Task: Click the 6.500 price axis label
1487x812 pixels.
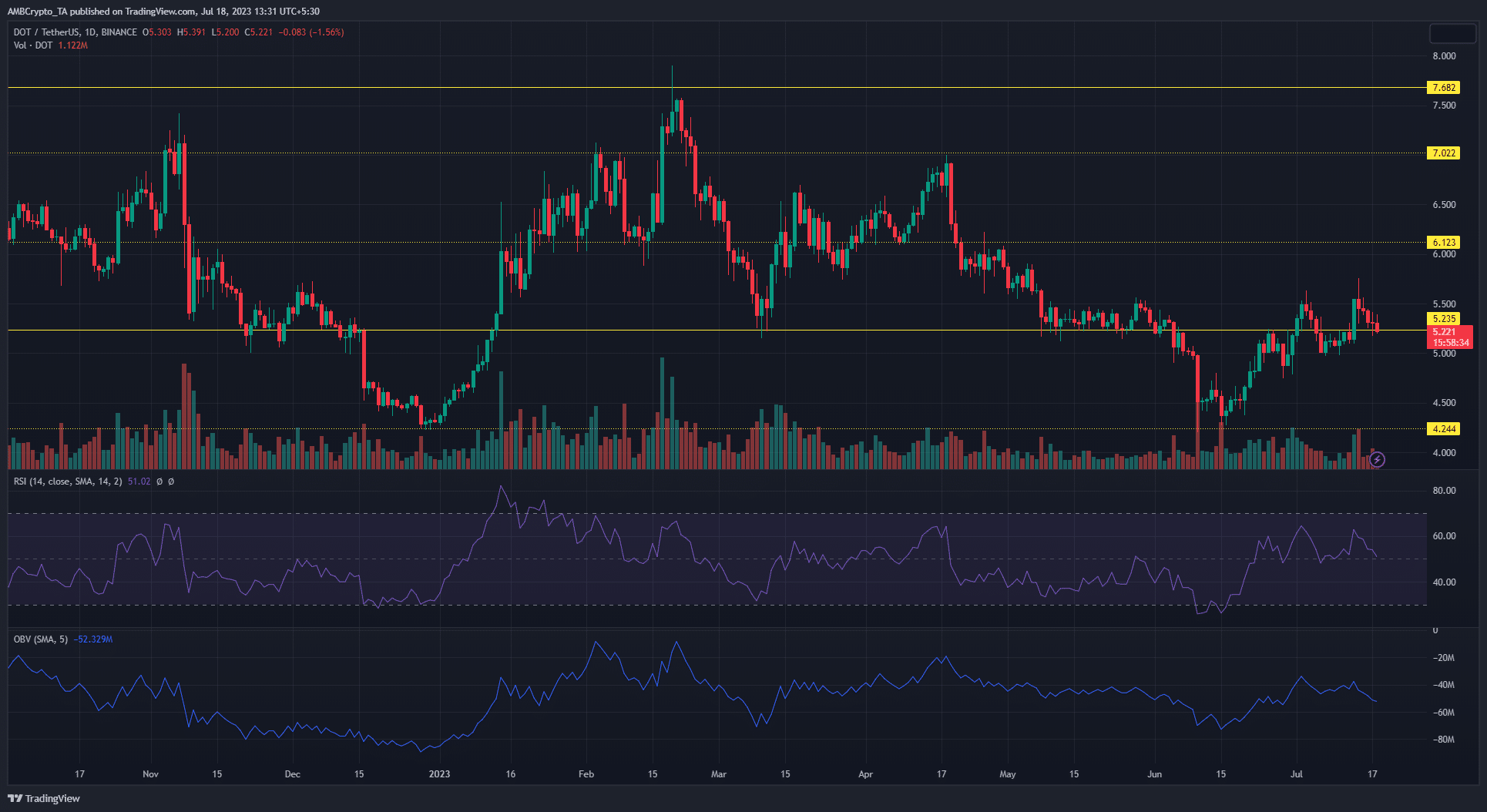Action: point(1444,205)
